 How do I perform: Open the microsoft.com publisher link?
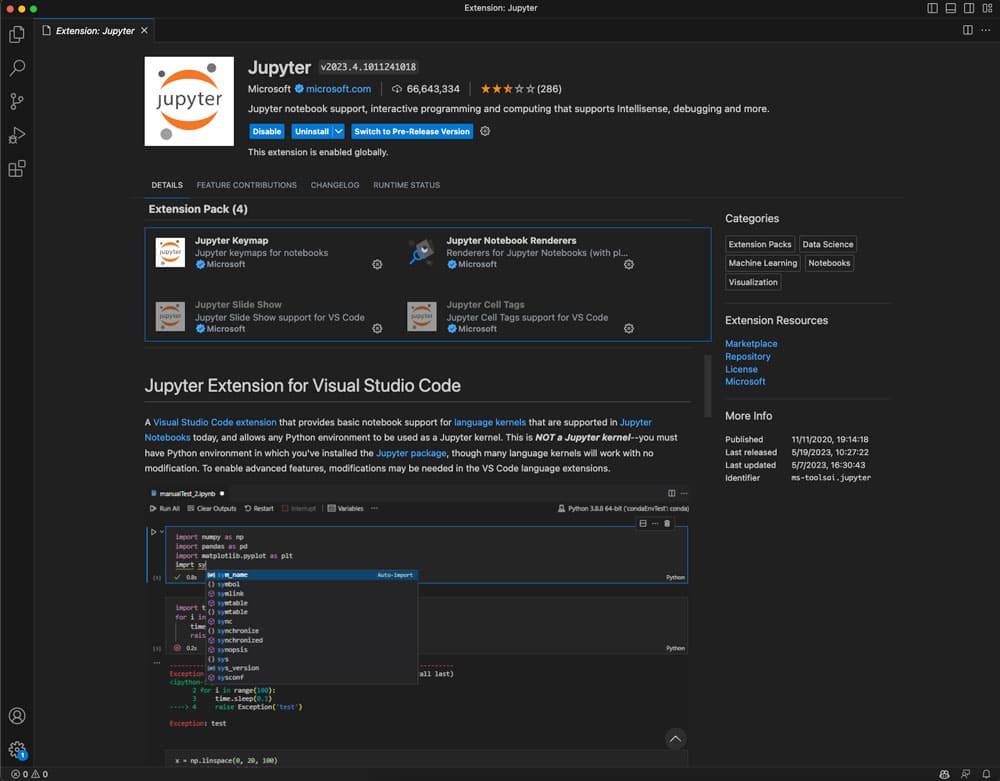(338, 89)
